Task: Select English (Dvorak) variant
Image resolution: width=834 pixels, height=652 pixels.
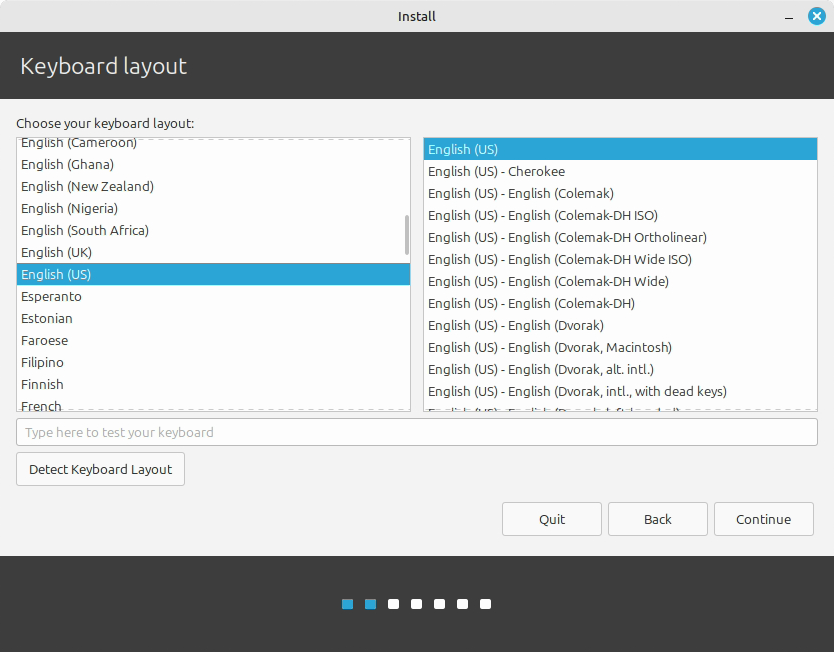Action: click(x=516, y=325)
